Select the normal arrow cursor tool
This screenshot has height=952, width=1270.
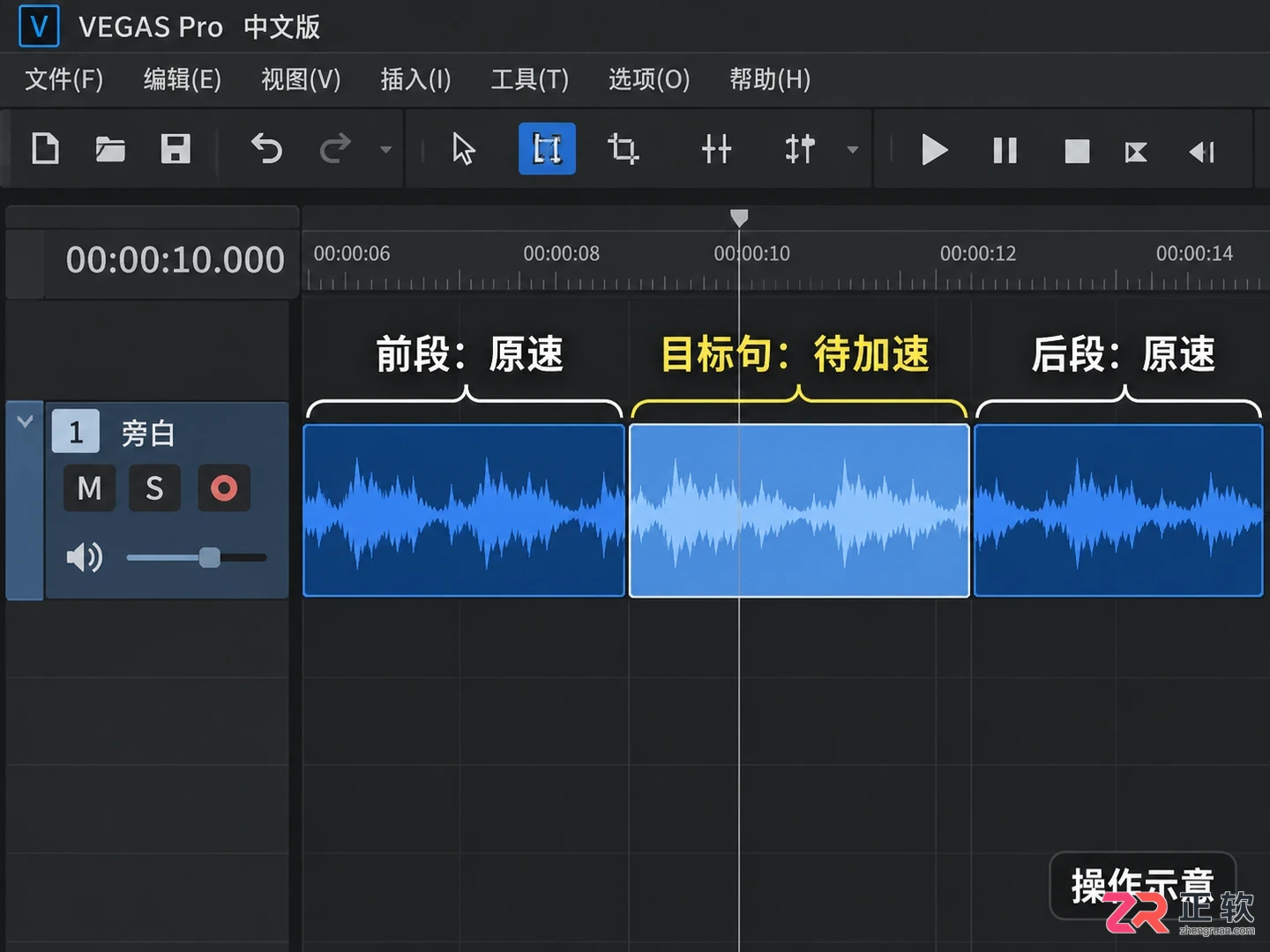pos(463,149)
